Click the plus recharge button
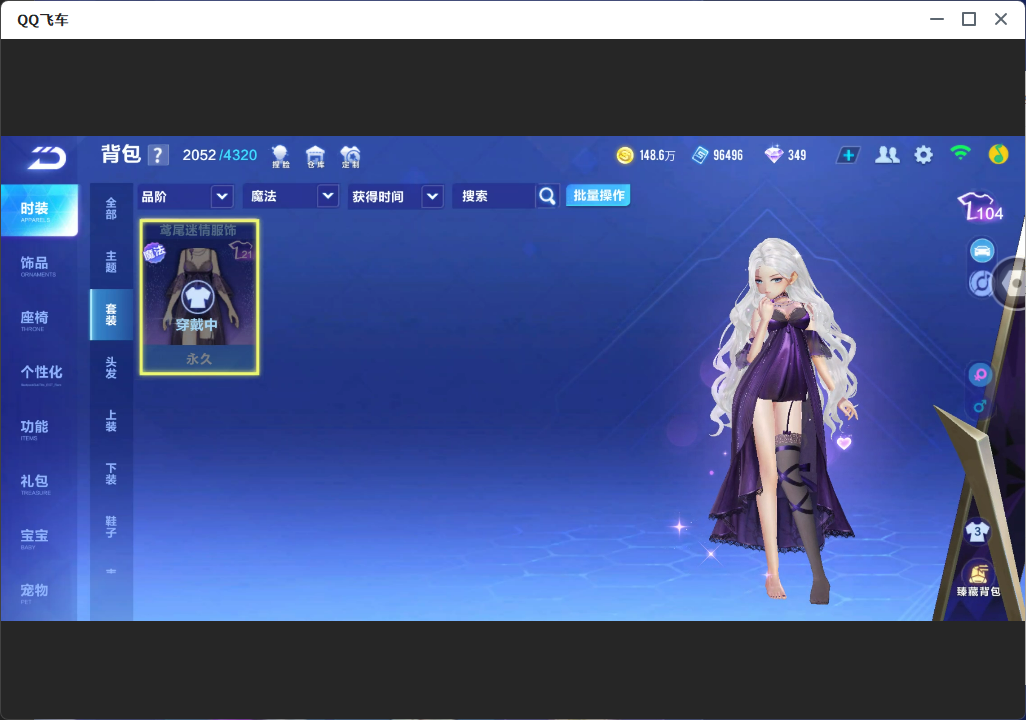The width and height of the screenshot is (1026, 720). (x=848, y=155)
